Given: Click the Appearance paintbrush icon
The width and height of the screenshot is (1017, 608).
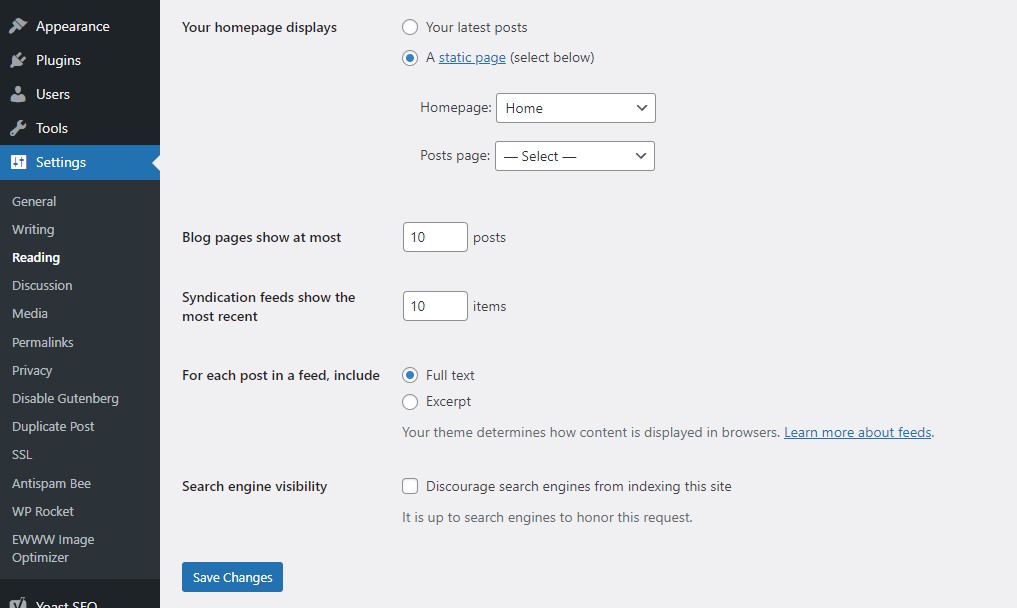Looking at the screenshot, I should point(18,26).
